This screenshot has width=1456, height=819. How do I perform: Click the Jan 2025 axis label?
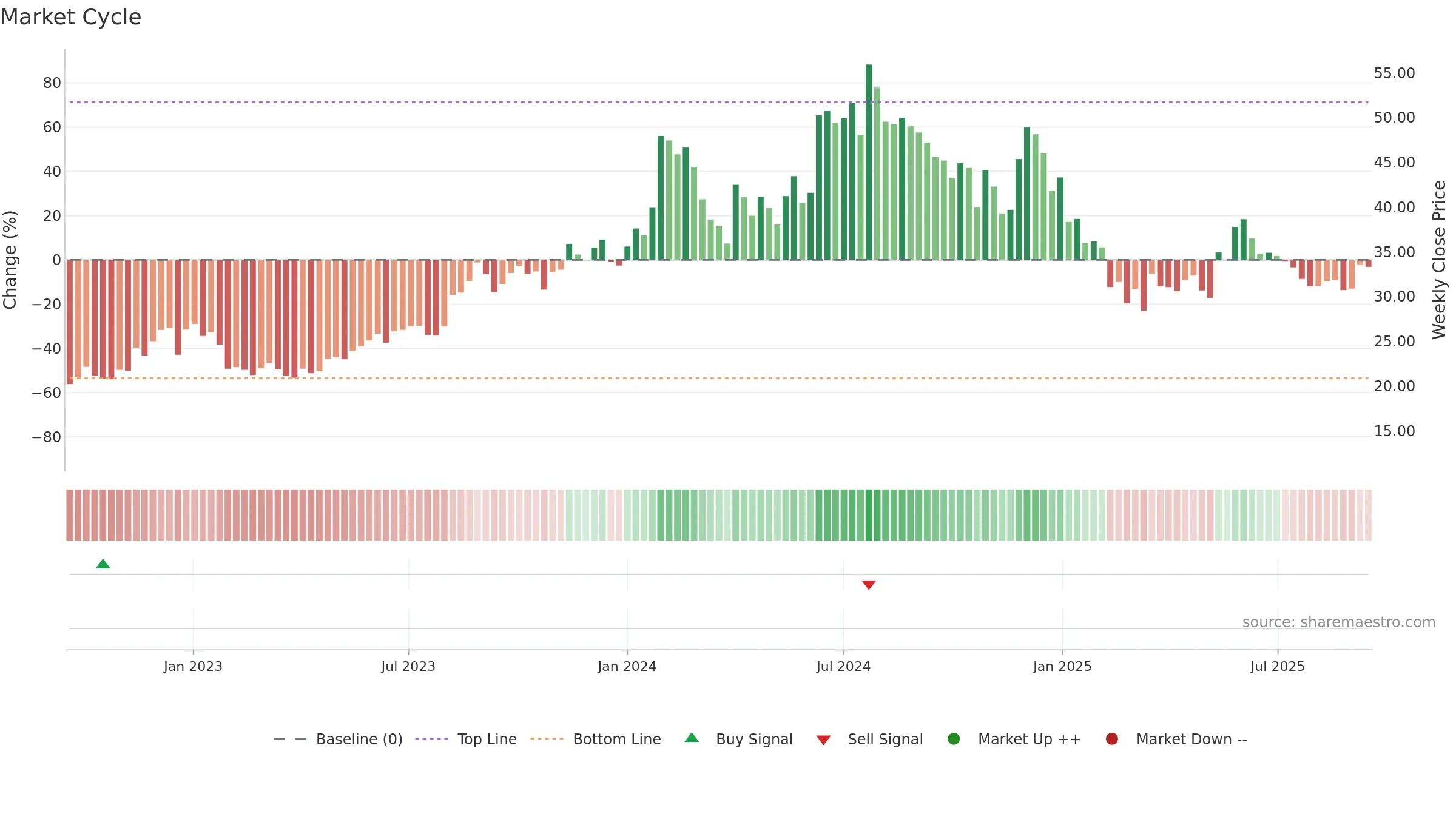tap(1062, 666)
